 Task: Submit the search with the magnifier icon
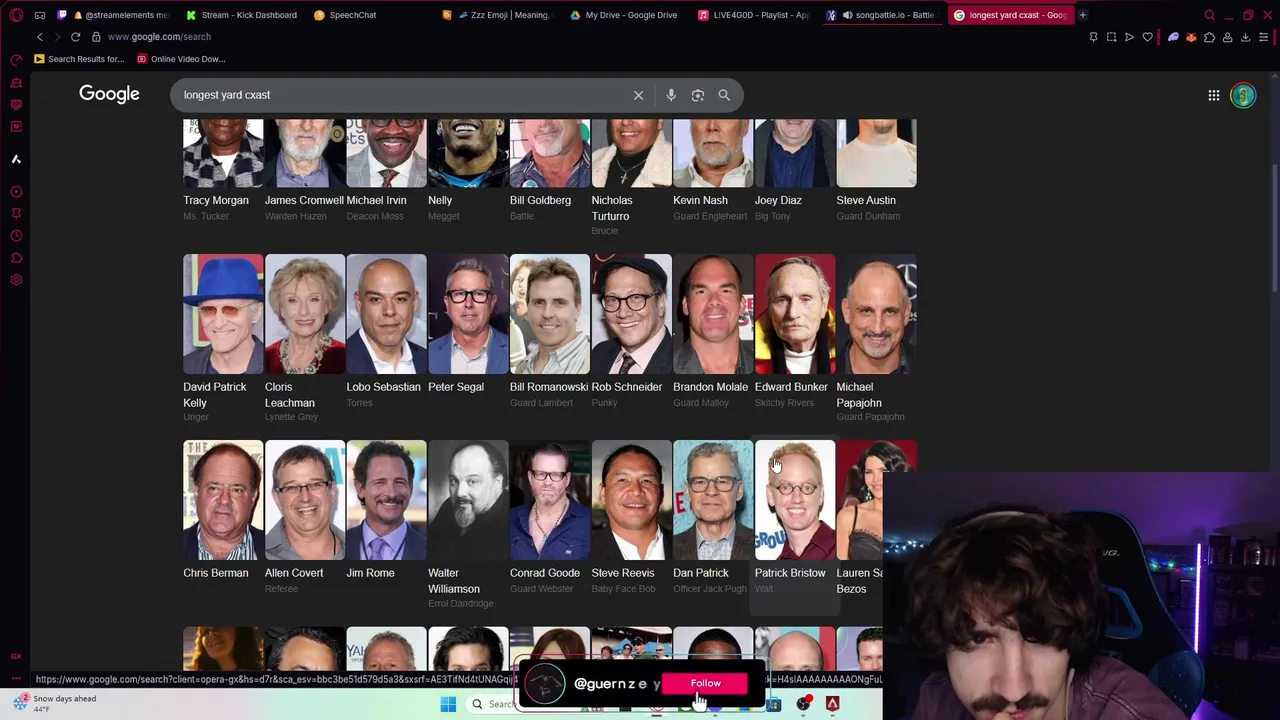point(724,95)
